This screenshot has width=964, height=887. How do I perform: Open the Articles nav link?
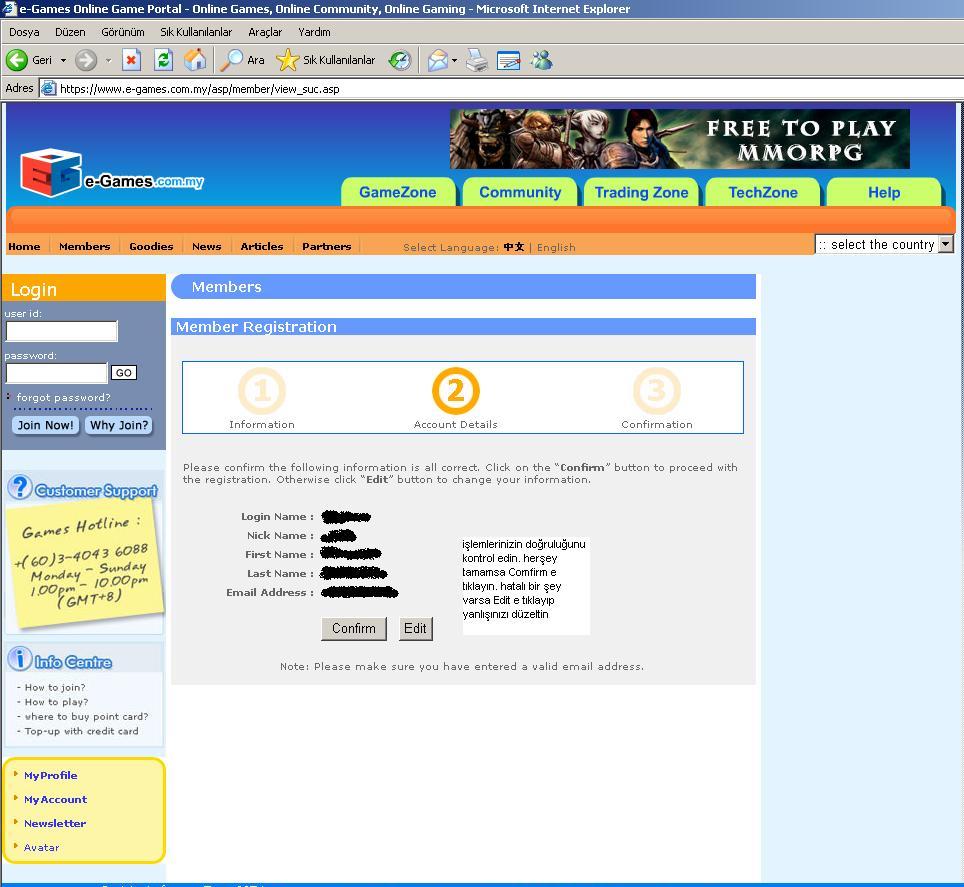point(262,246)
